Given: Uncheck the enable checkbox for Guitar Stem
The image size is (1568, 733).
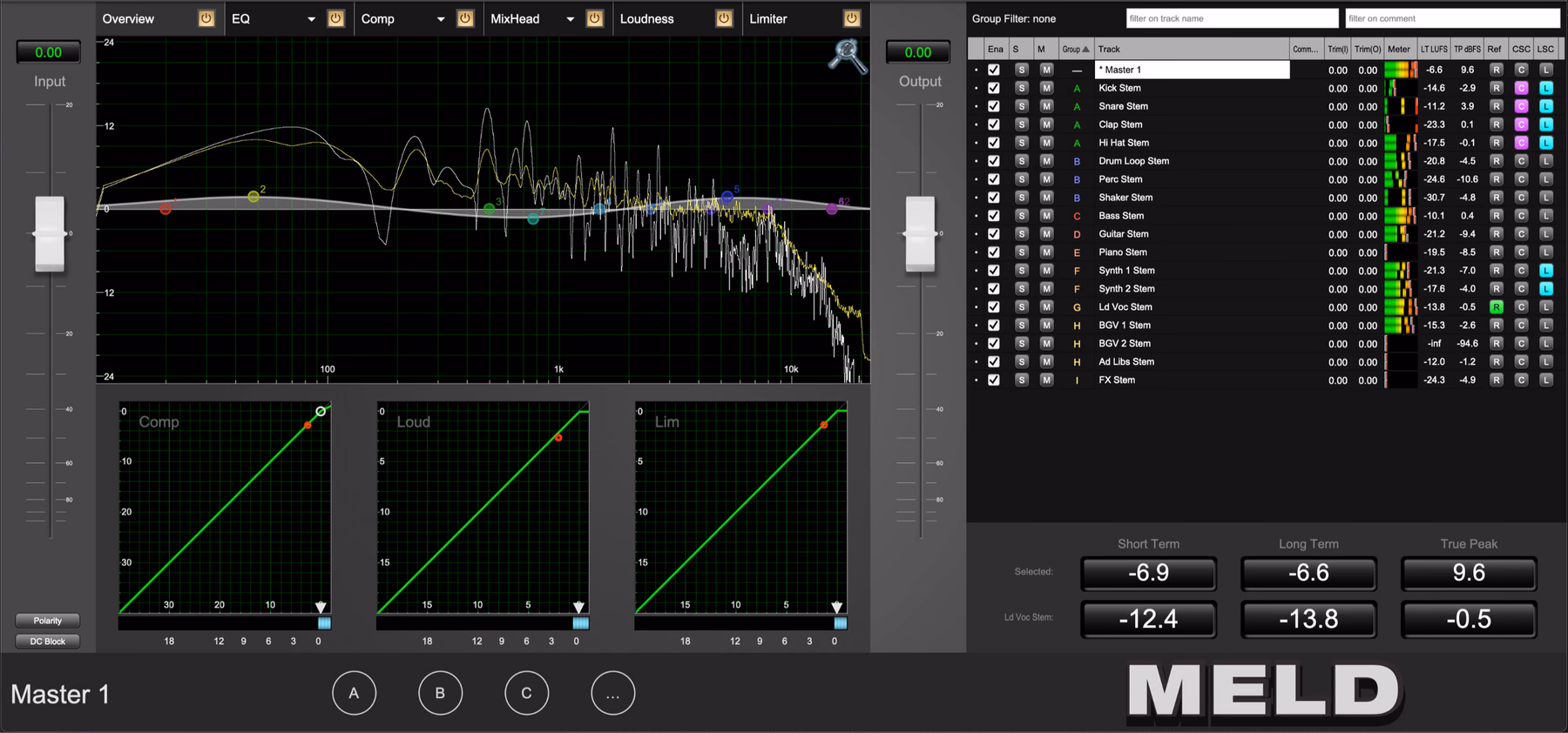Looking at the screenshot, I should (x=994, y=234).
